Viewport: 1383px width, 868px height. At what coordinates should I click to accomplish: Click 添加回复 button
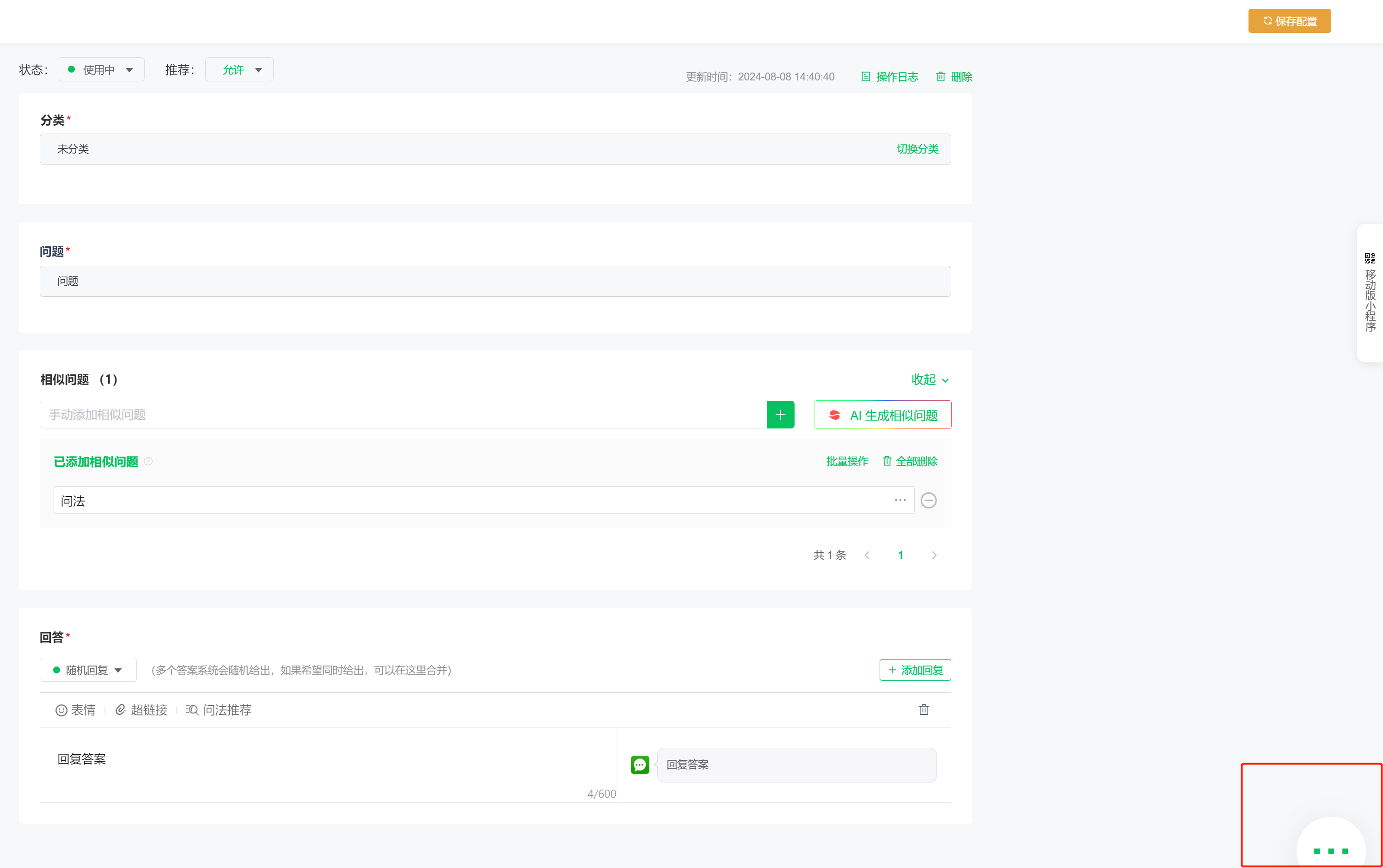tap(915, 670)
